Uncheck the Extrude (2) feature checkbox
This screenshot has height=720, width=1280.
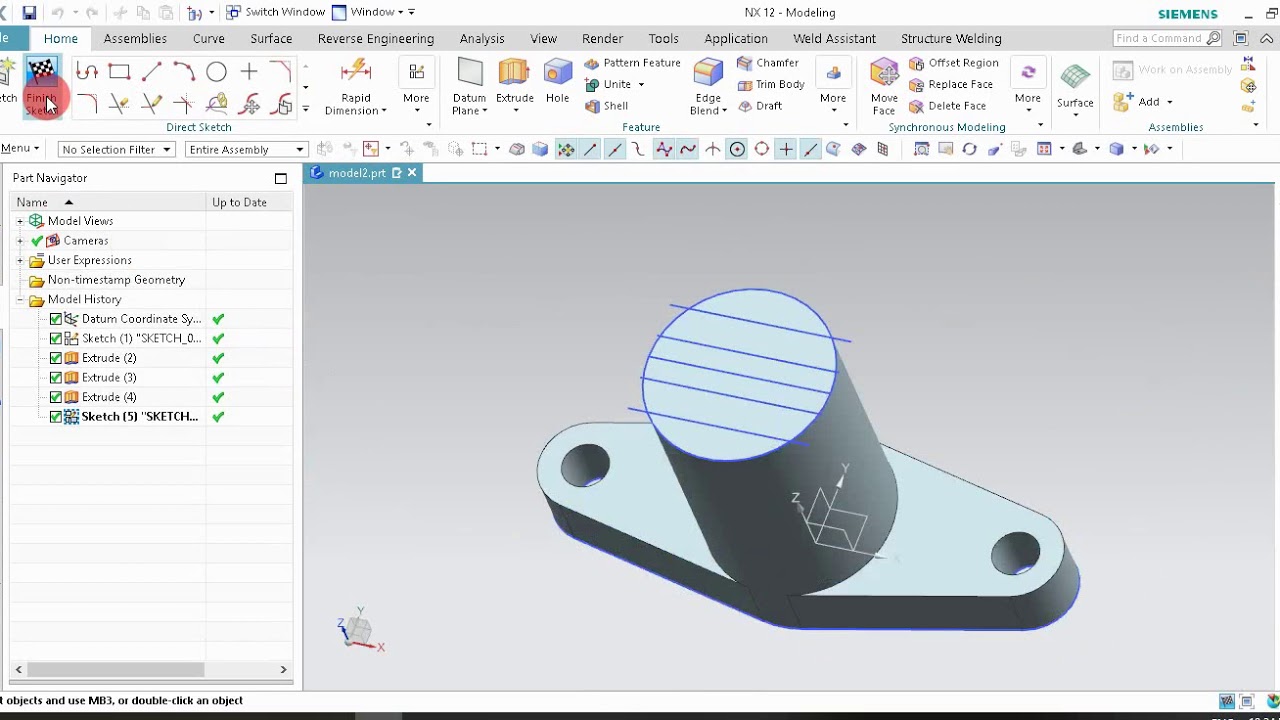click(x=56, y=358)
